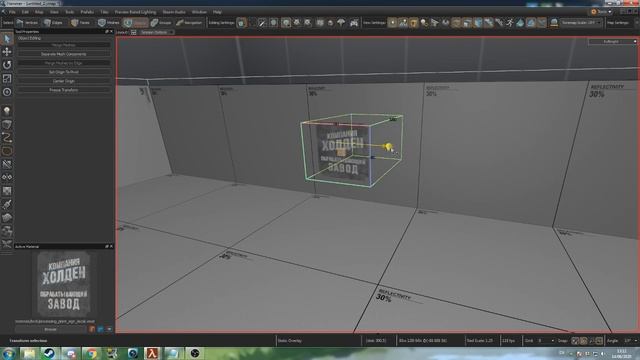
Task: Choose the Rotate tool
Action: [x=7, y=64]
